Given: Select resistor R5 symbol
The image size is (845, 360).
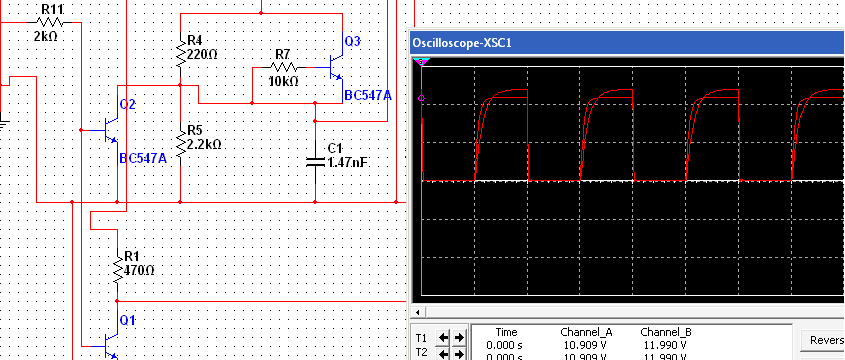Looking at the screenshot, I should click(180, 143).
